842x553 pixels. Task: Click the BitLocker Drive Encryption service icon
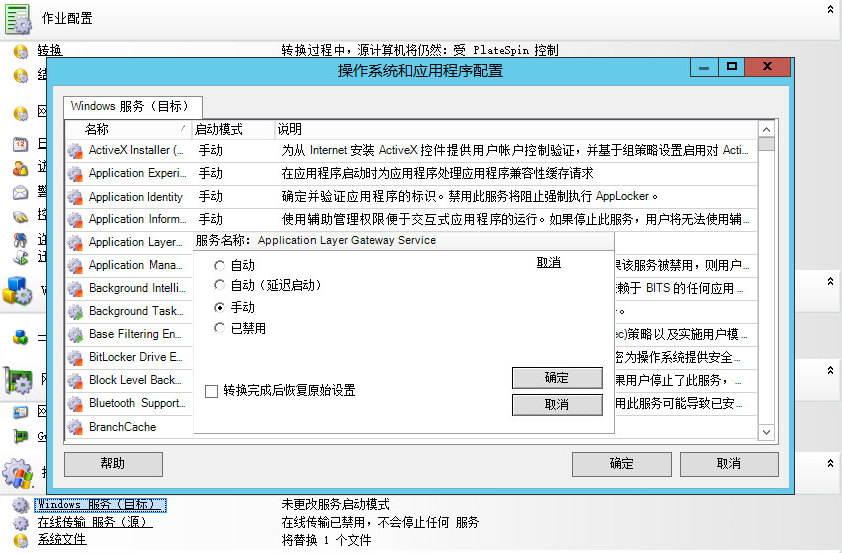(x=75, y=357)
